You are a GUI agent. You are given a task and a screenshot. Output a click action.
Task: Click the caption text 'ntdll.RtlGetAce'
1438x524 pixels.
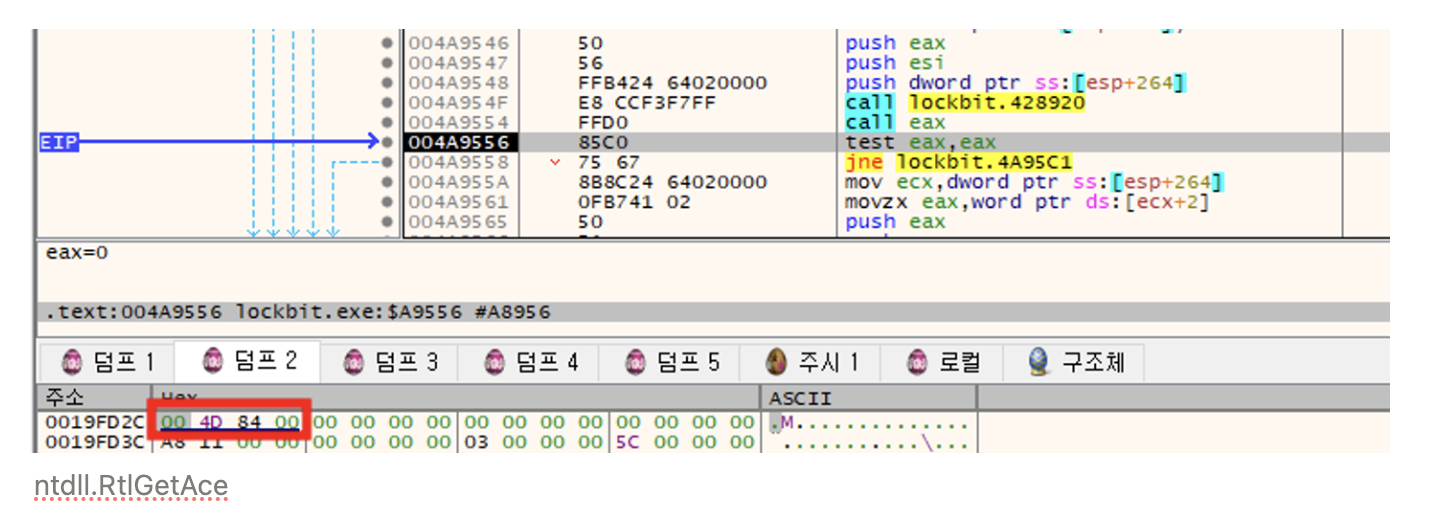tap(131, 487)
